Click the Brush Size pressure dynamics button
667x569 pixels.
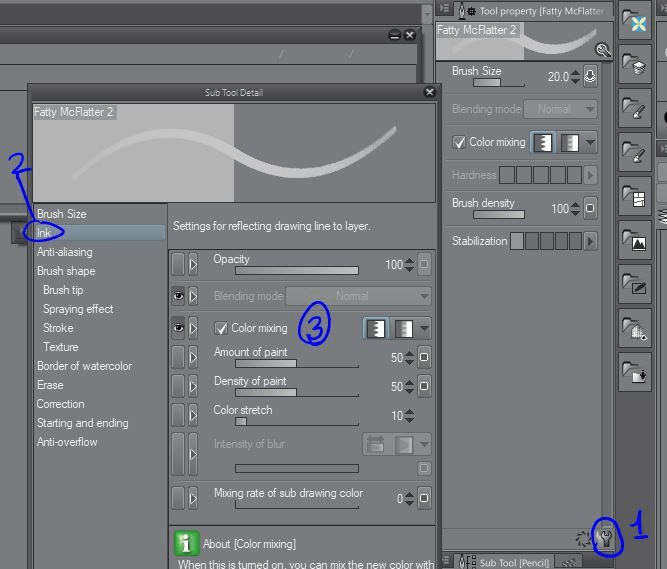point(590,77)
